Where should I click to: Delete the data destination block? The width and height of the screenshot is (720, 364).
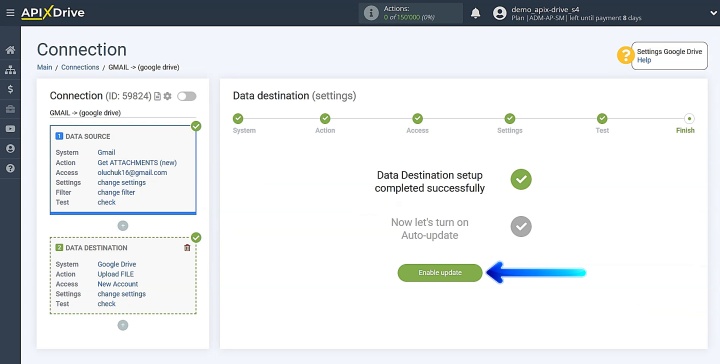pyautogui.click(x=187, y=248)
